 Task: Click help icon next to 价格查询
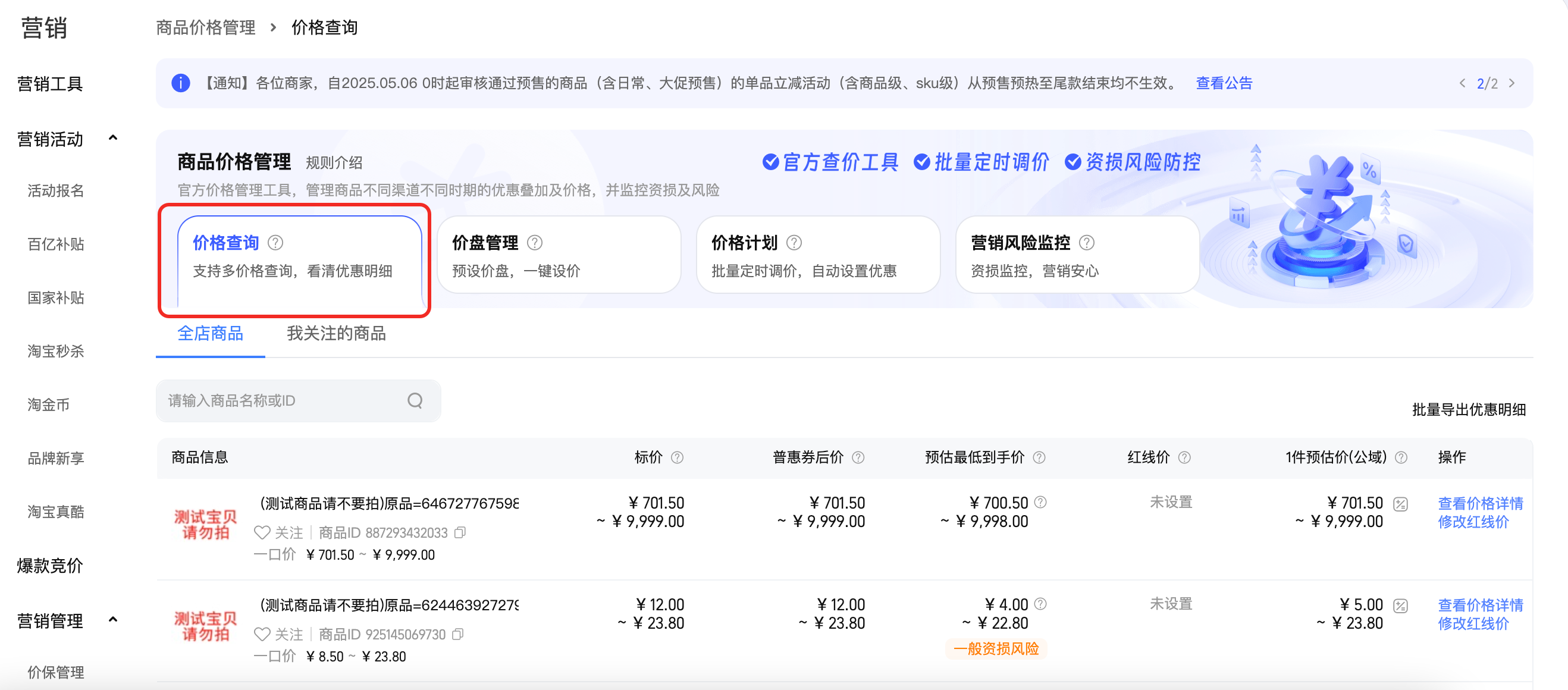coord(276,243)
